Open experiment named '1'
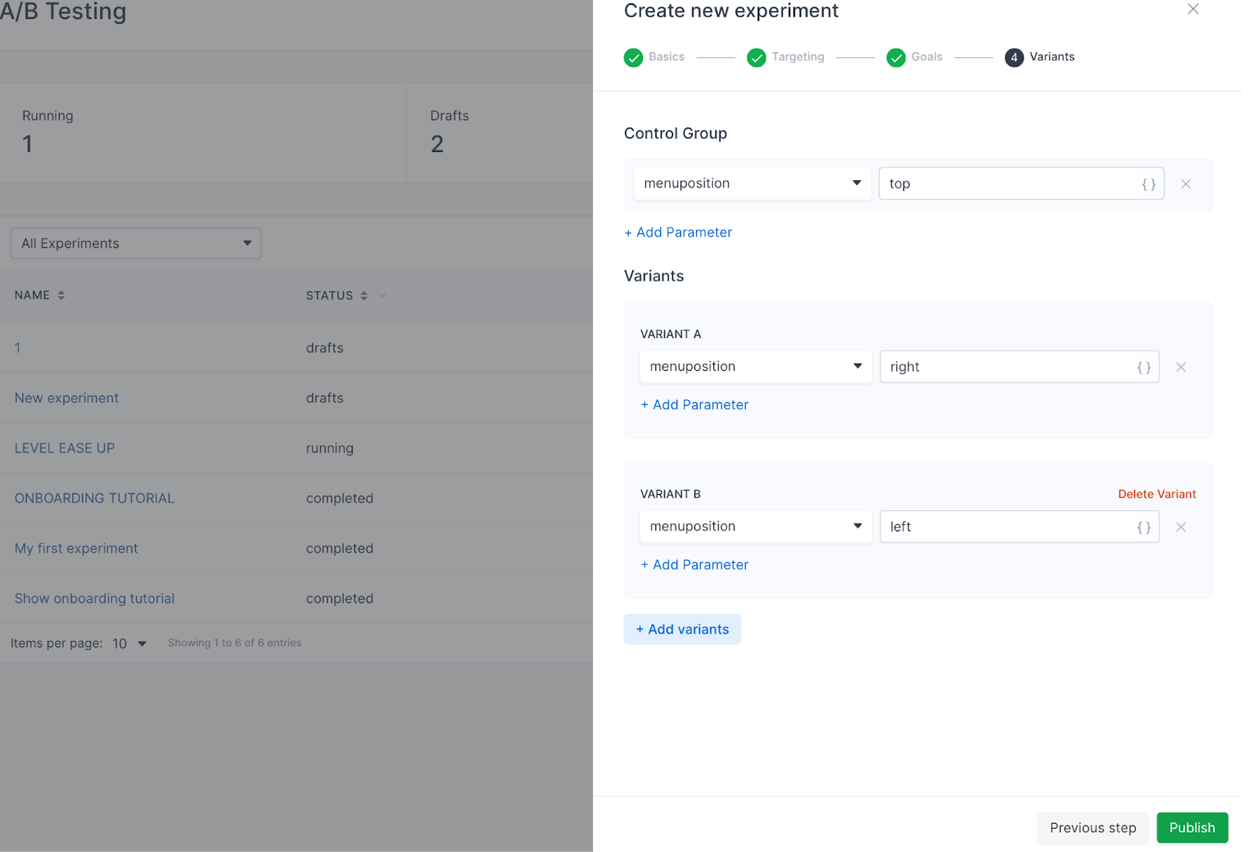 (x=17, y=348)
